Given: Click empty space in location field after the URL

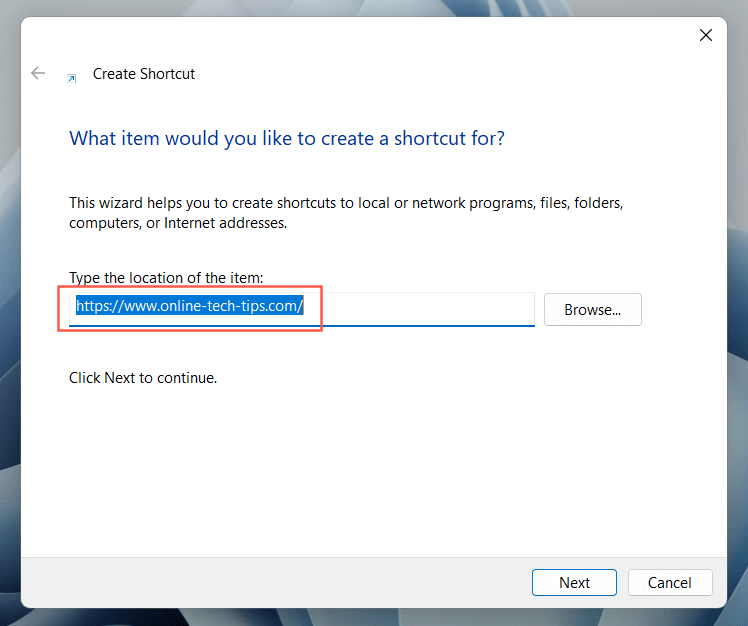Looking at the screenshot, I should [x=430, y=308].
